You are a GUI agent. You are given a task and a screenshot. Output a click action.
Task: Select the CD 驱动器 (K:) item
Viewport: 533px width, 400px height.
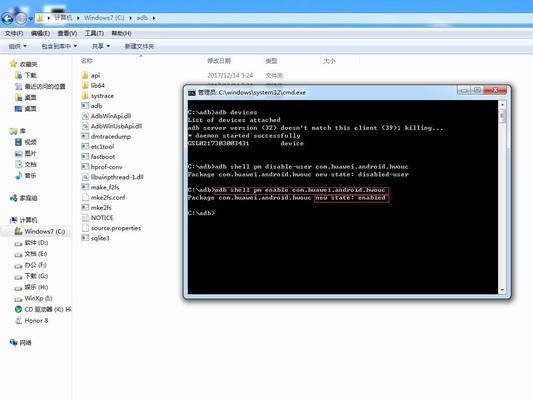(43, 309)
